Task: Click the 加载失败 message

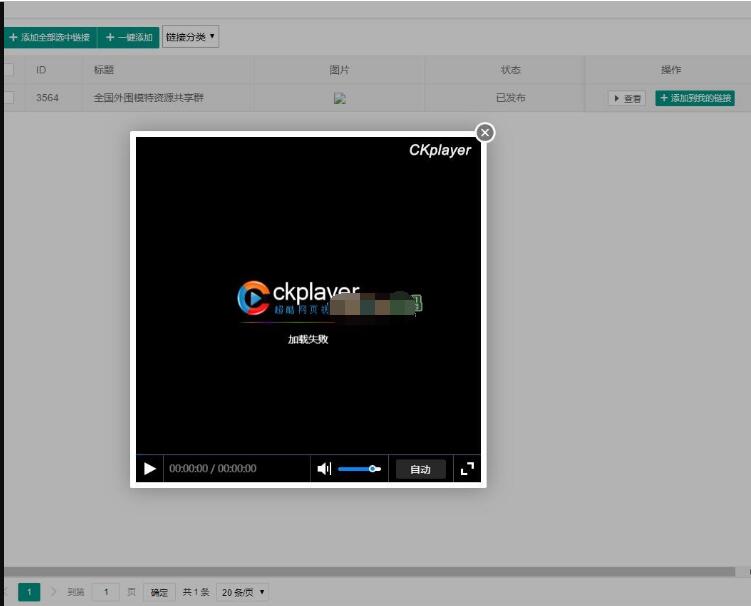Action: pyautogui.click(x=308, y=339)
